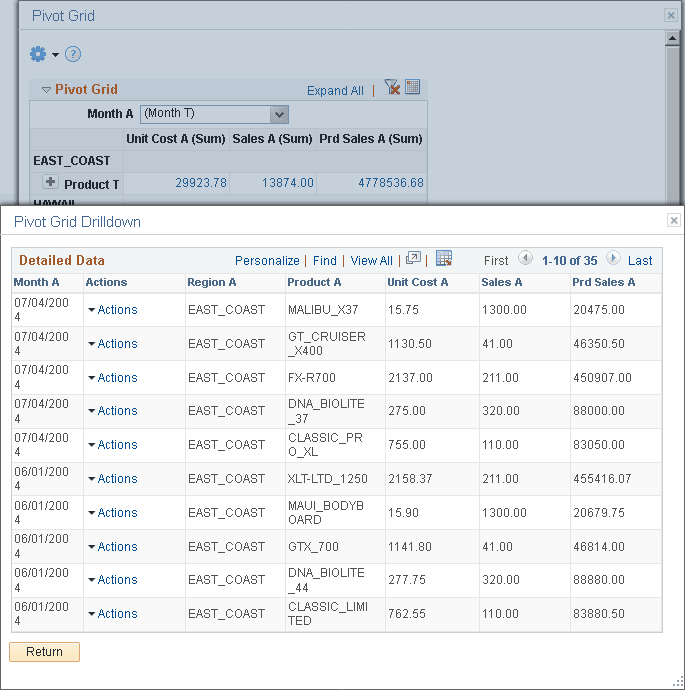Image resolution: width=685 pixels, height=690 pixels.
Task: Open Actions for the MAUI_BODYBOARD row
Action: pyautogui.click(x=113, y=513)
